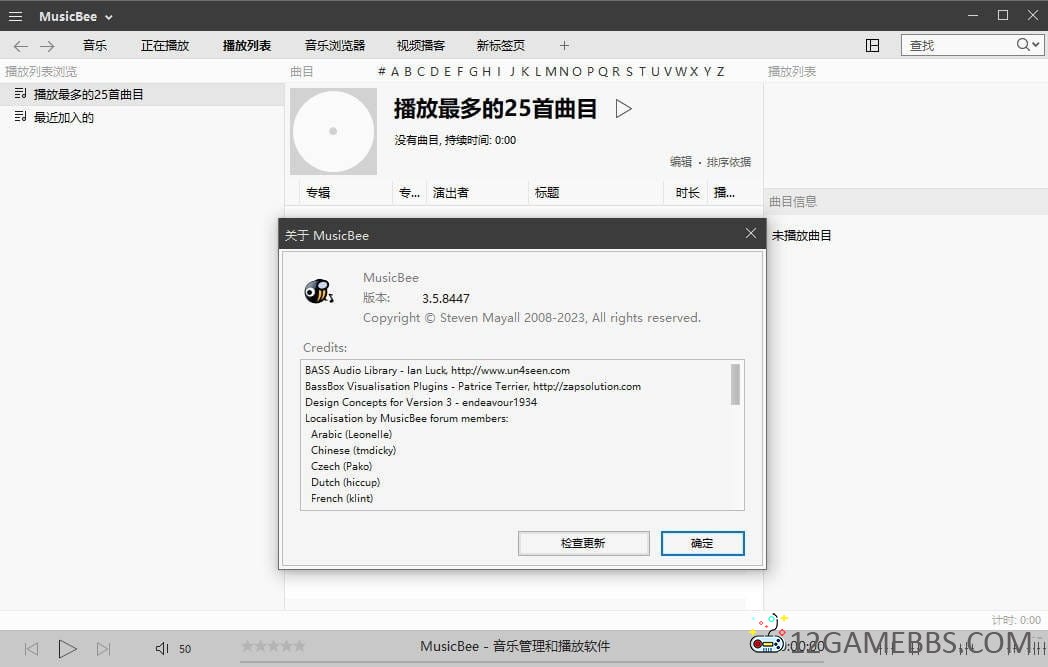Image resolution: width=1048 pixels, height=667 pixels.
Task: Open the 排序依据 sort options
Action: (x=729, y=162)
